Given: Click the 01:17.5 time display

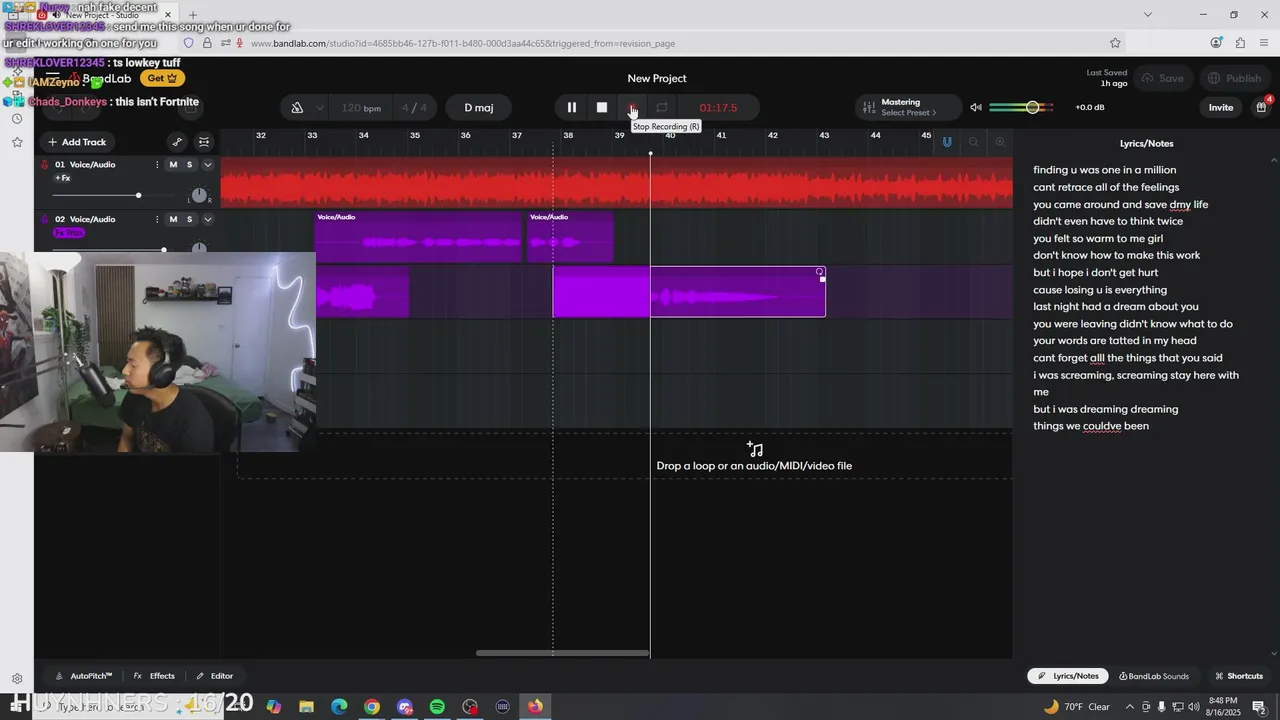Looking at the screenshot, I should [718, 108].
